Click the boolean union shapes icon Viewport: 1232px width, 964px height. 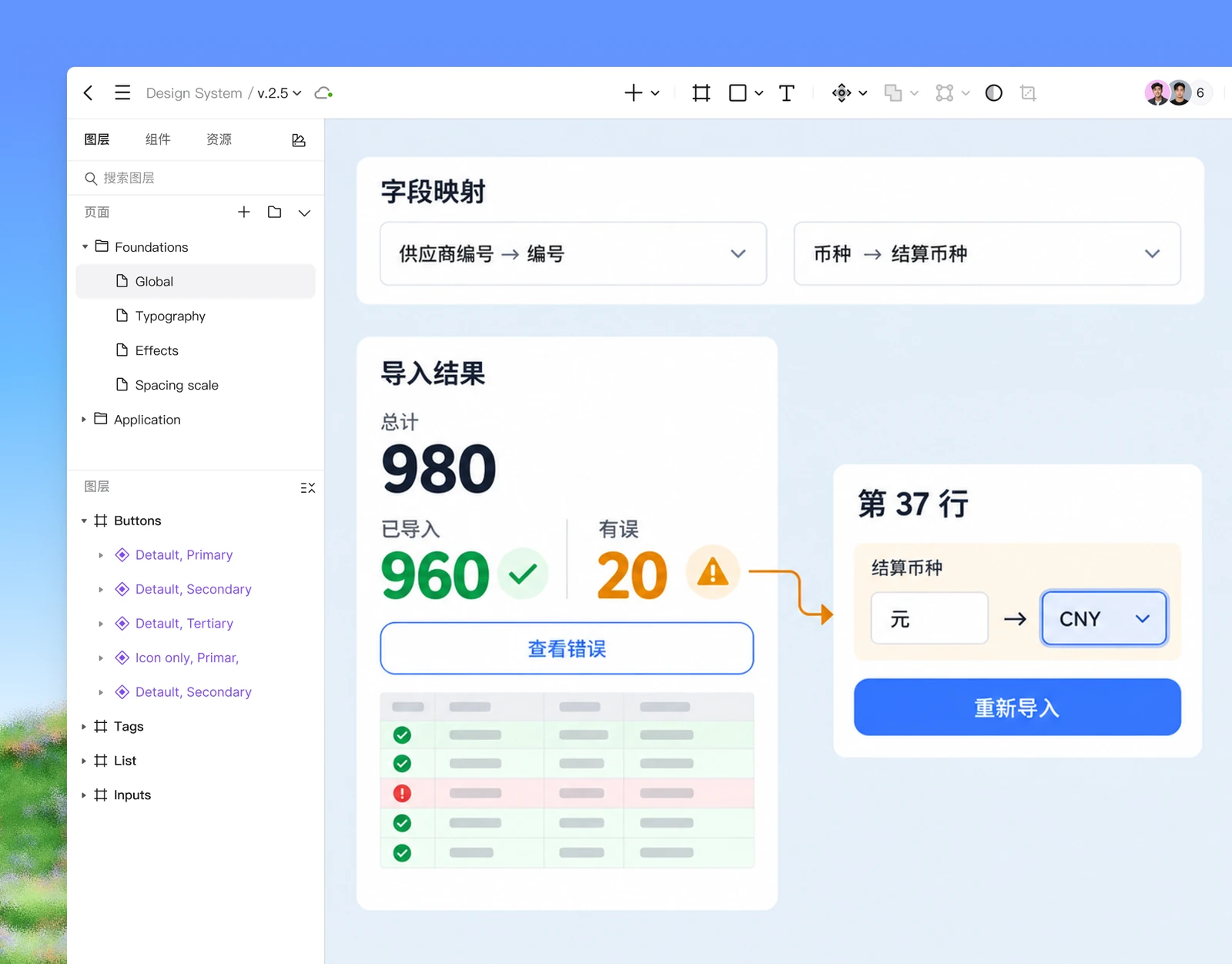tap(893, 93)
